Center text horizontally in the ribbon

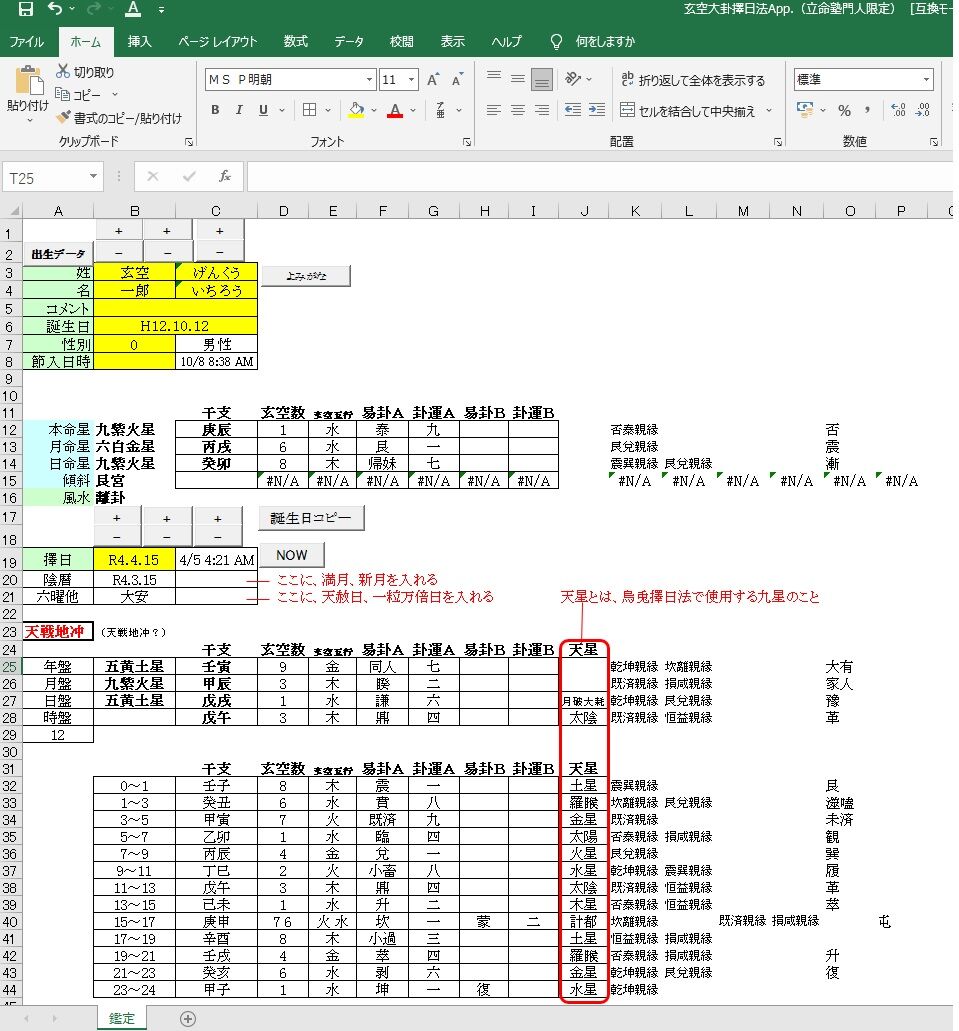tap(518, 110)
